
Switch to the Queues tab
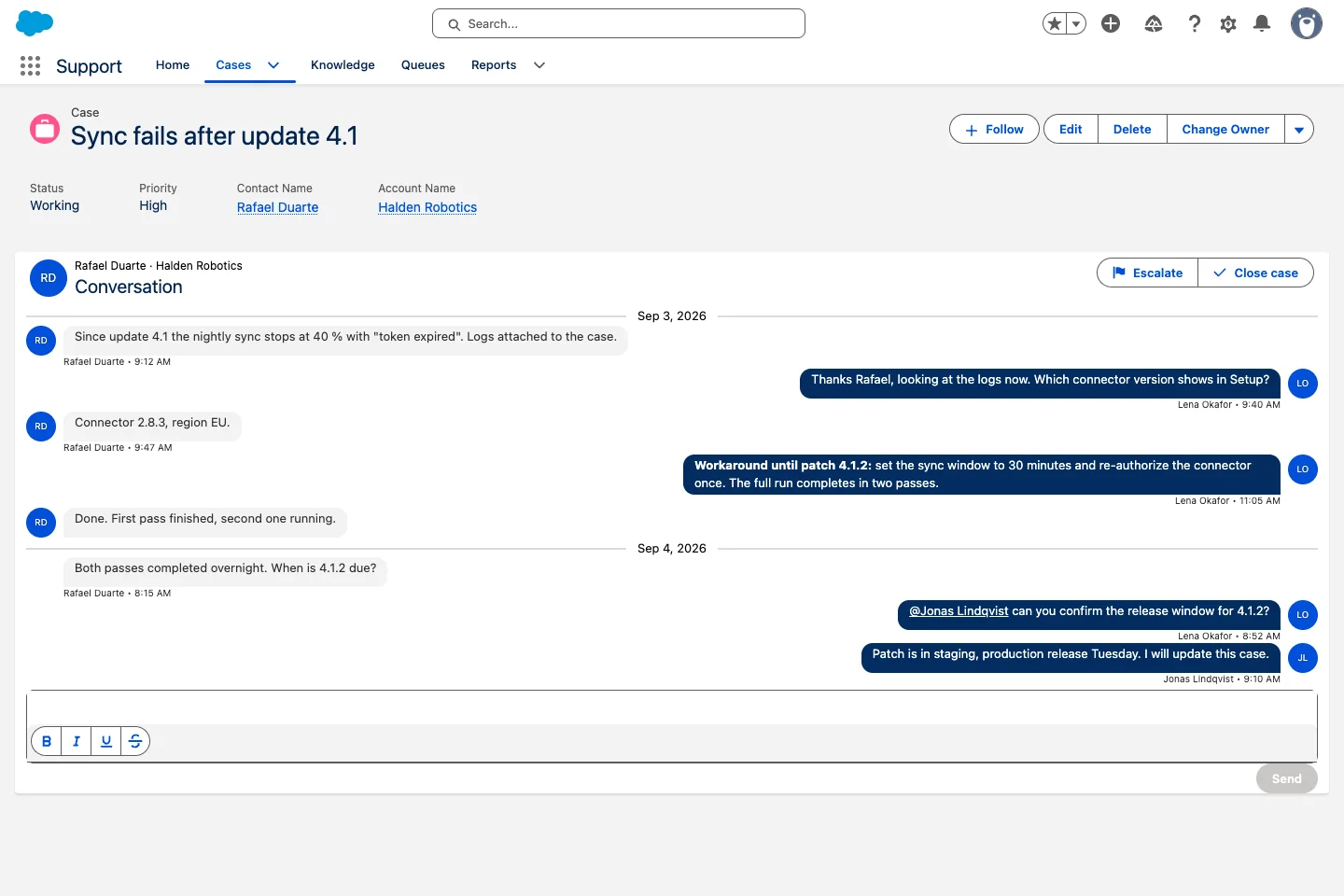pos(423,65)
